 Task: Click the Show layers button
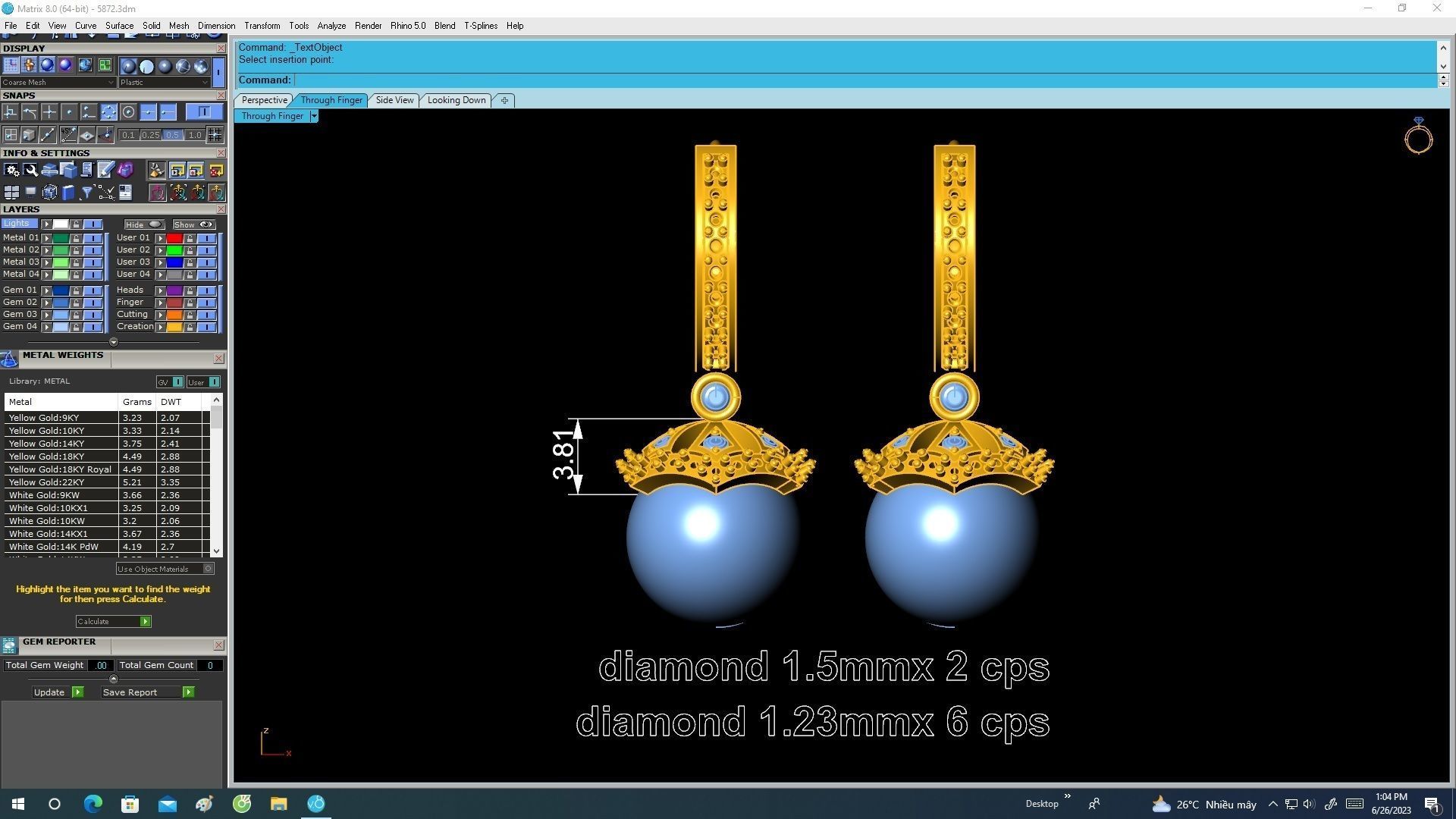pos(193,224)
